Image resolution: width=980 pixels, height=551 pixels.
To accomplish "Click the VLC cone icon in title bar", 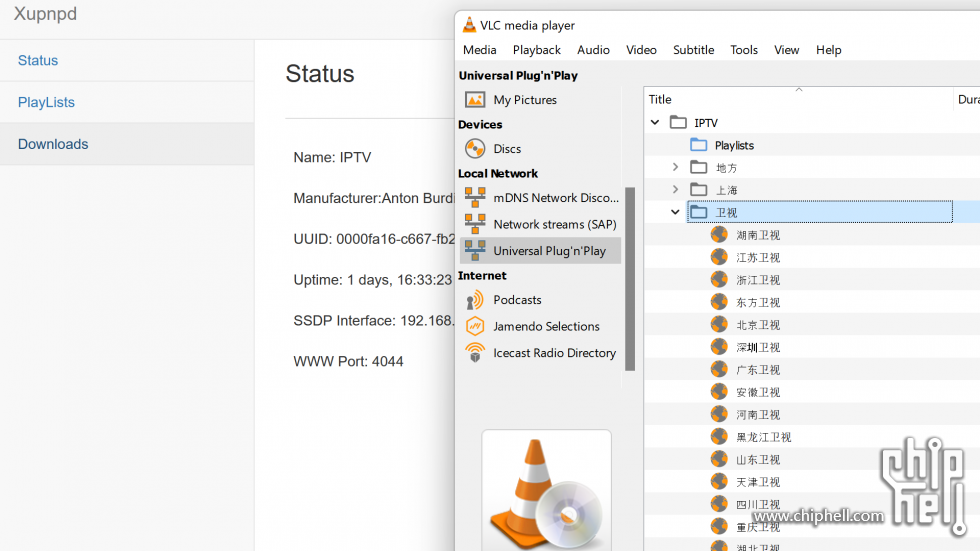I will click(x=469, y=25).
